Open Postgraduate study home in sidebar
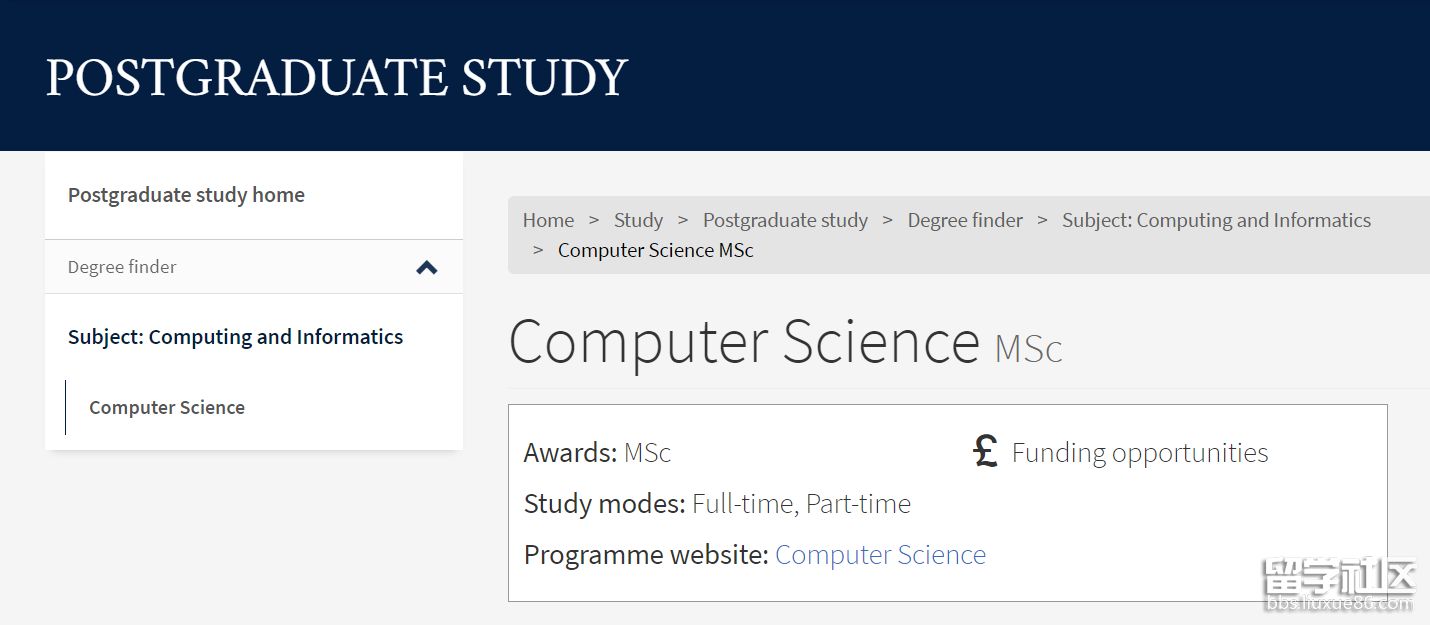The height and width of the screenshot is (625, 1430). 186,195
